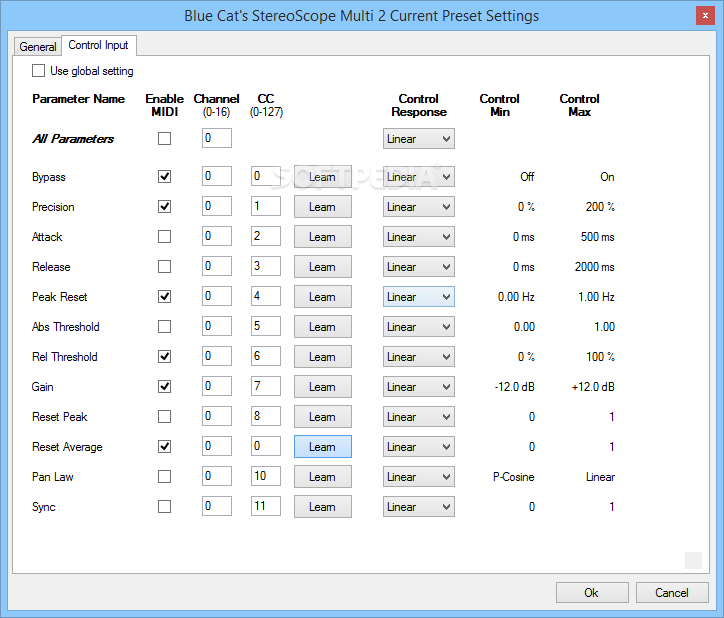Check Enable MIDI for Attack
724x618 pixels.
[164, 236]
